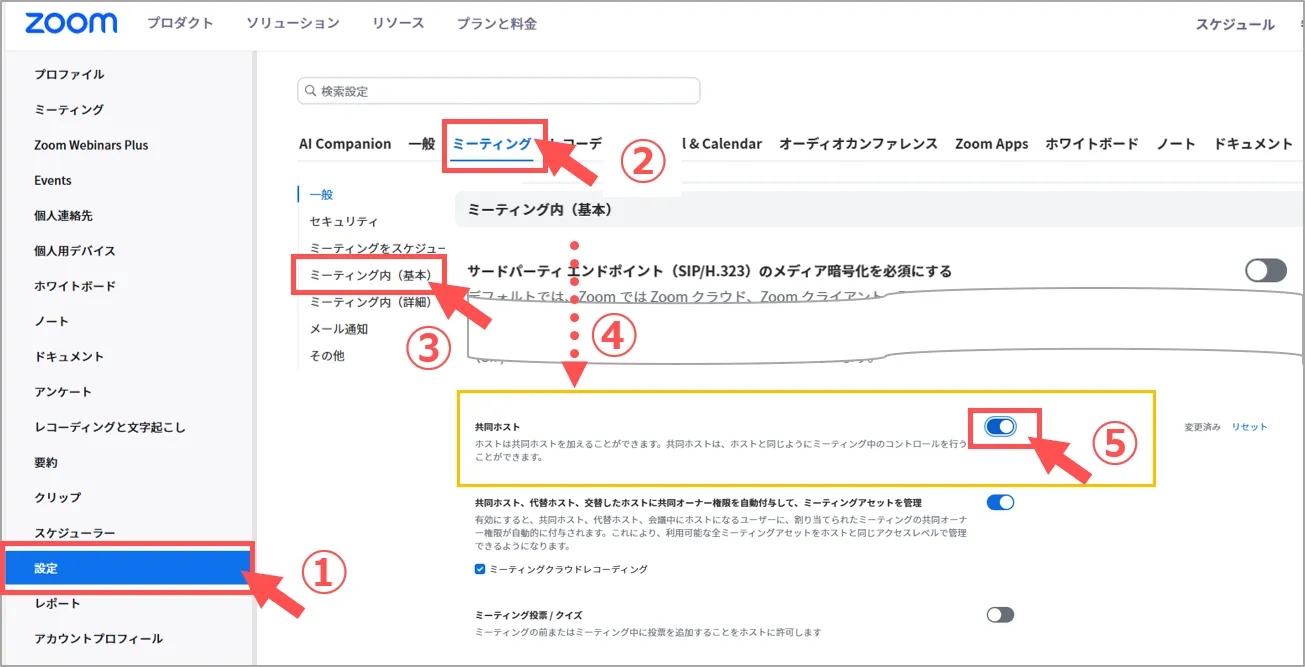This screenshot has height=667, width=1305.
Task: Disable auto co-owner permission toggle
Action: (1000, 502)
